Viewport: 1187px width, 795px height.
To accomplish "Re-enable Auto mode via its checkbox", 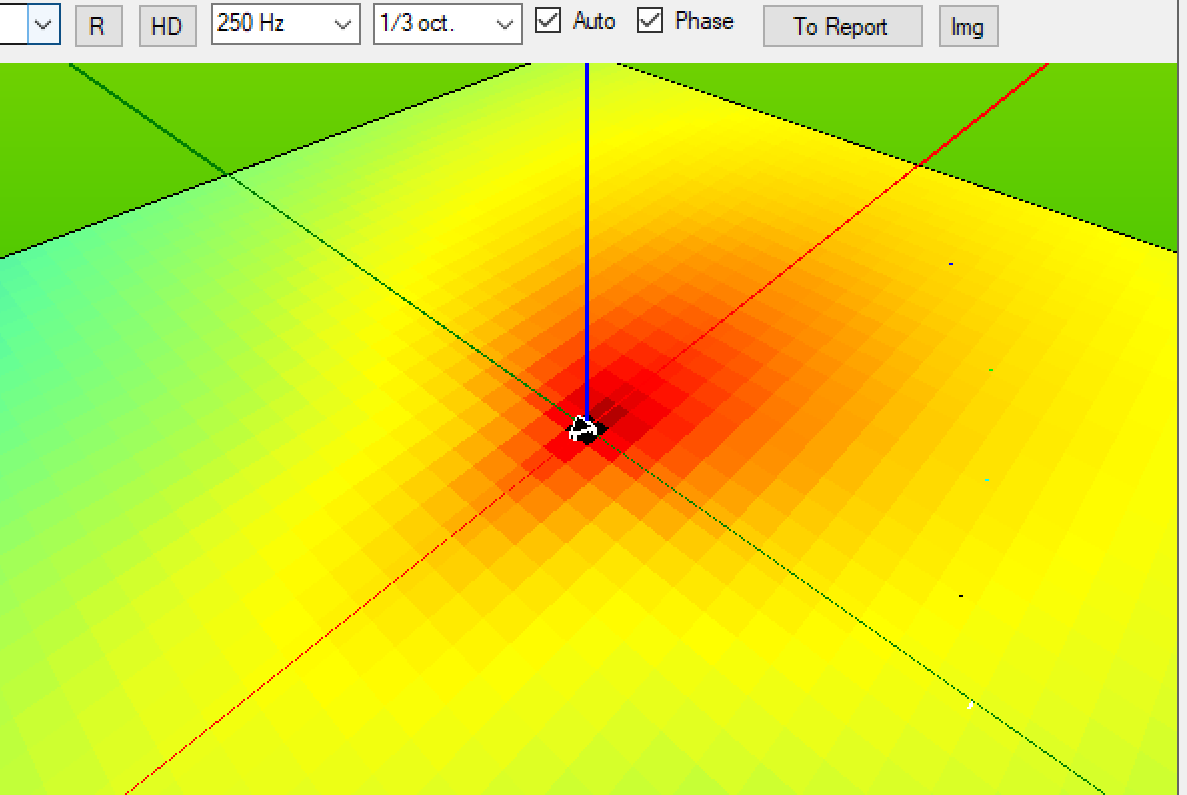I will pos(548,21).
